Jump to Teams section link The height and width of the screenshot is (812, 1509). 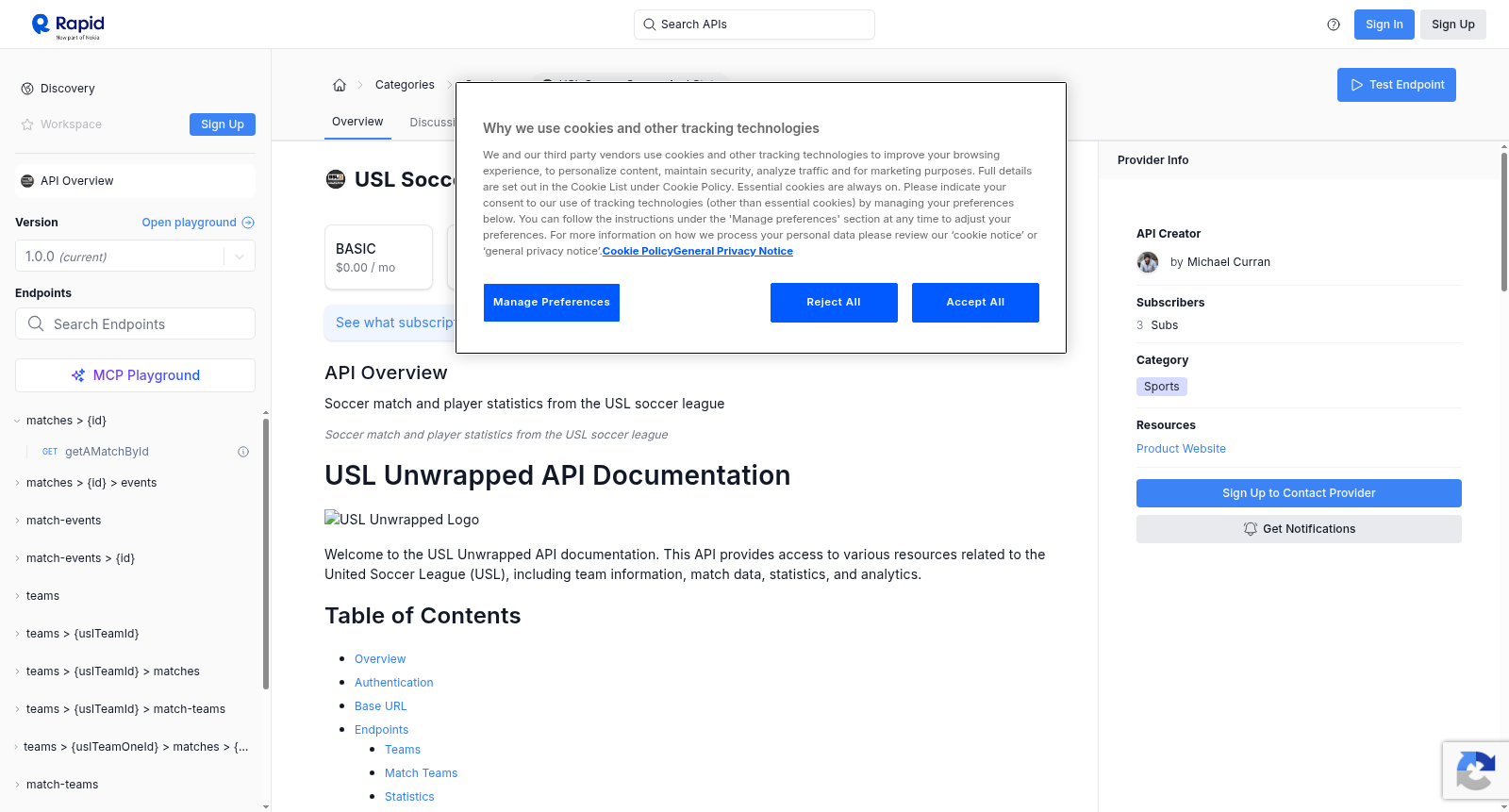point(403,750)
